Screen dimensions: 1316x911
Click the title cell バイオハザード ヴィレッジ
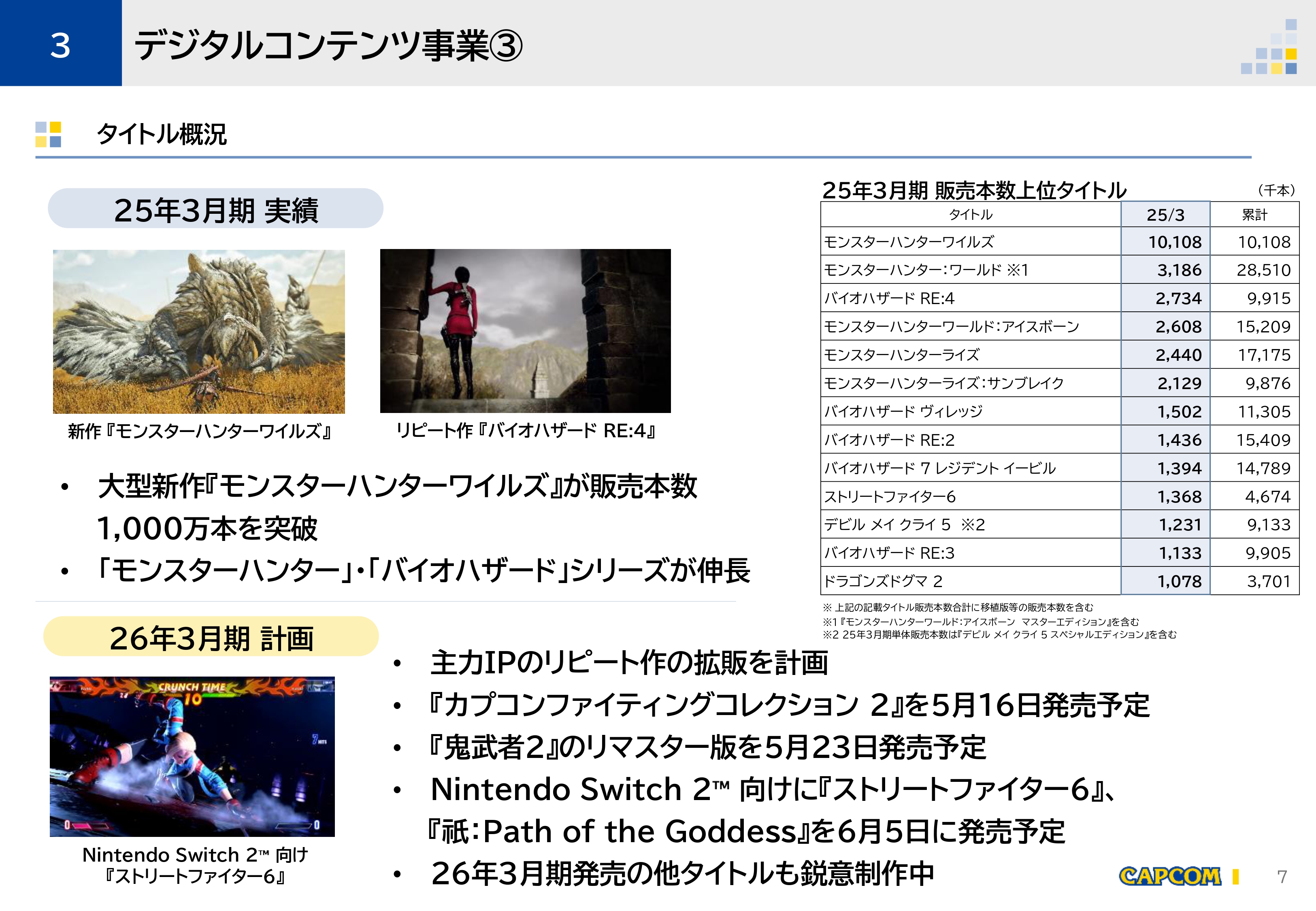tap(971, 411)
